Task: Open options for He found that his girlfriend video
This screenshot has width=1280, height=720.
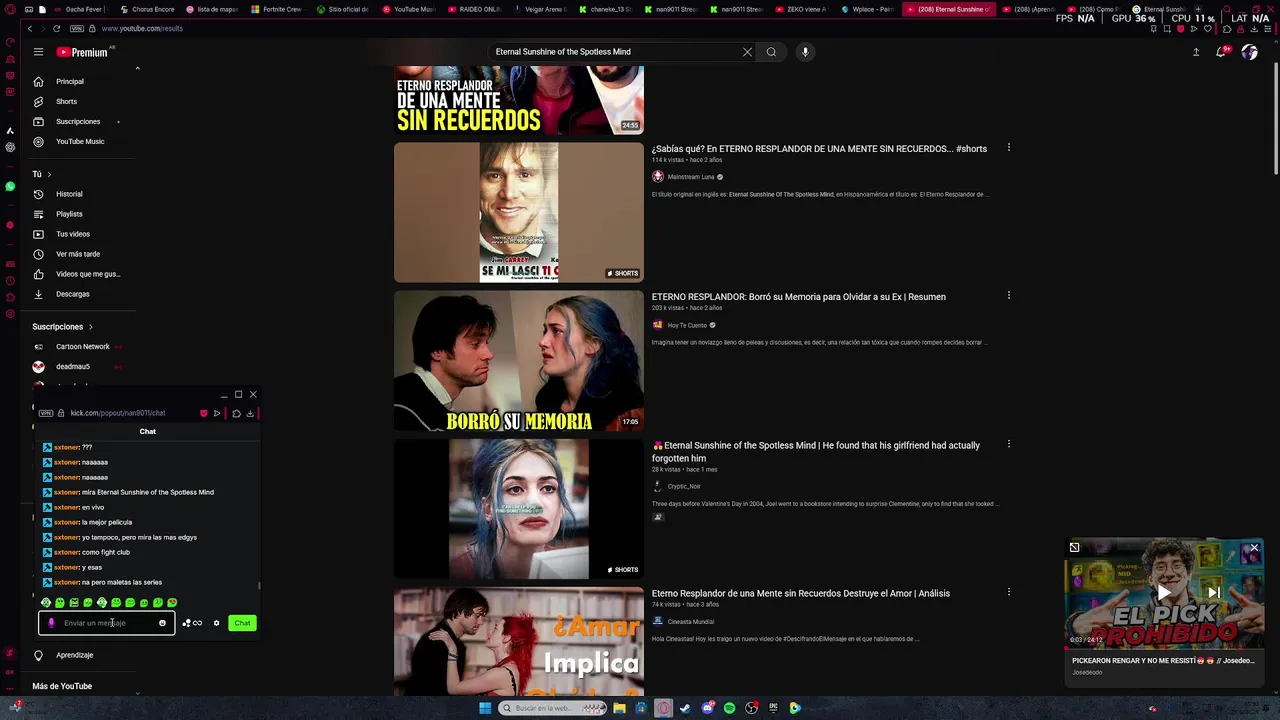Action: point(1008,444)
